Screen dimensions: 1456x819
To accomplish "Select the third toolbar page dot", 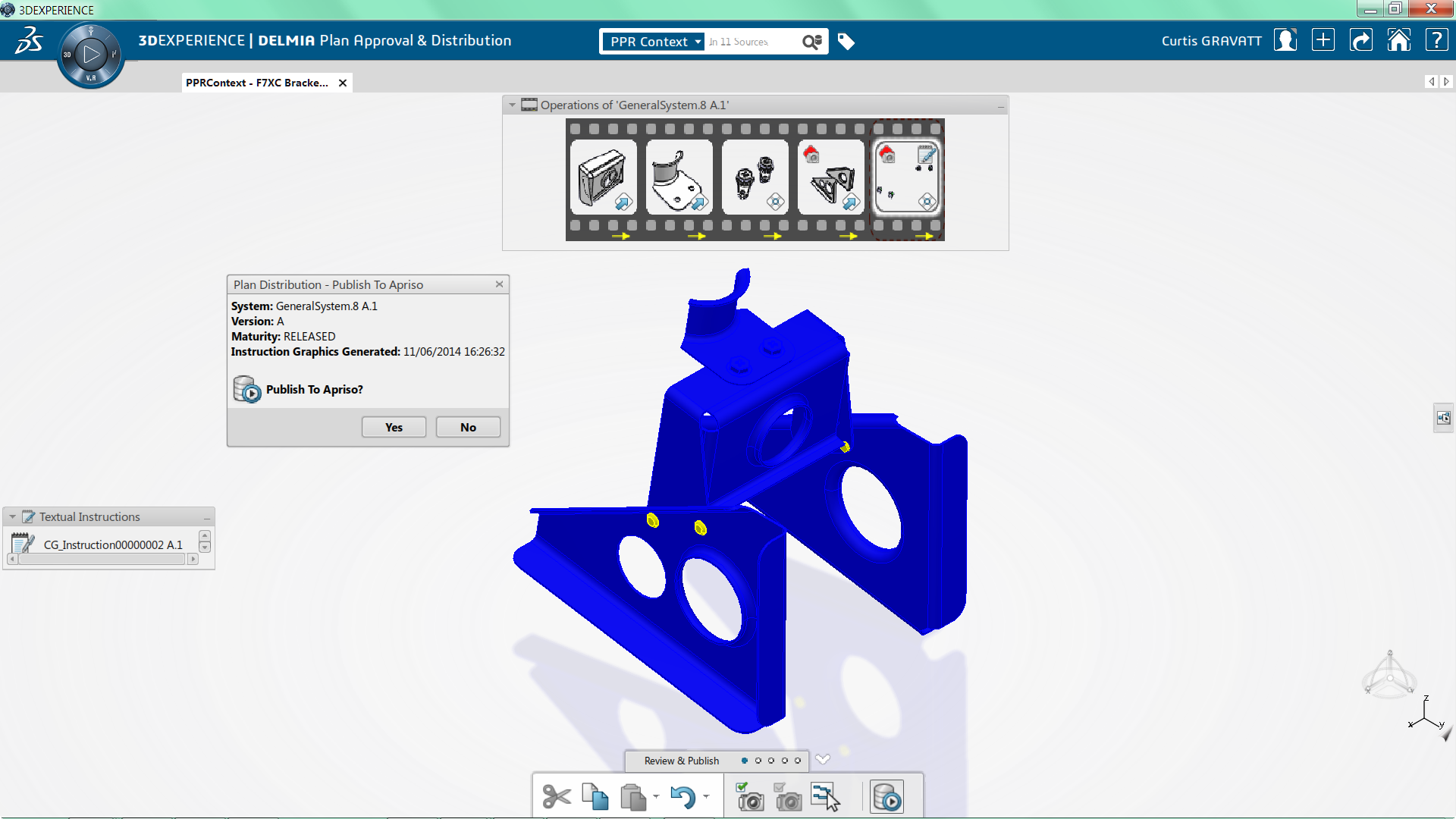I will click(x=771, y=761).
